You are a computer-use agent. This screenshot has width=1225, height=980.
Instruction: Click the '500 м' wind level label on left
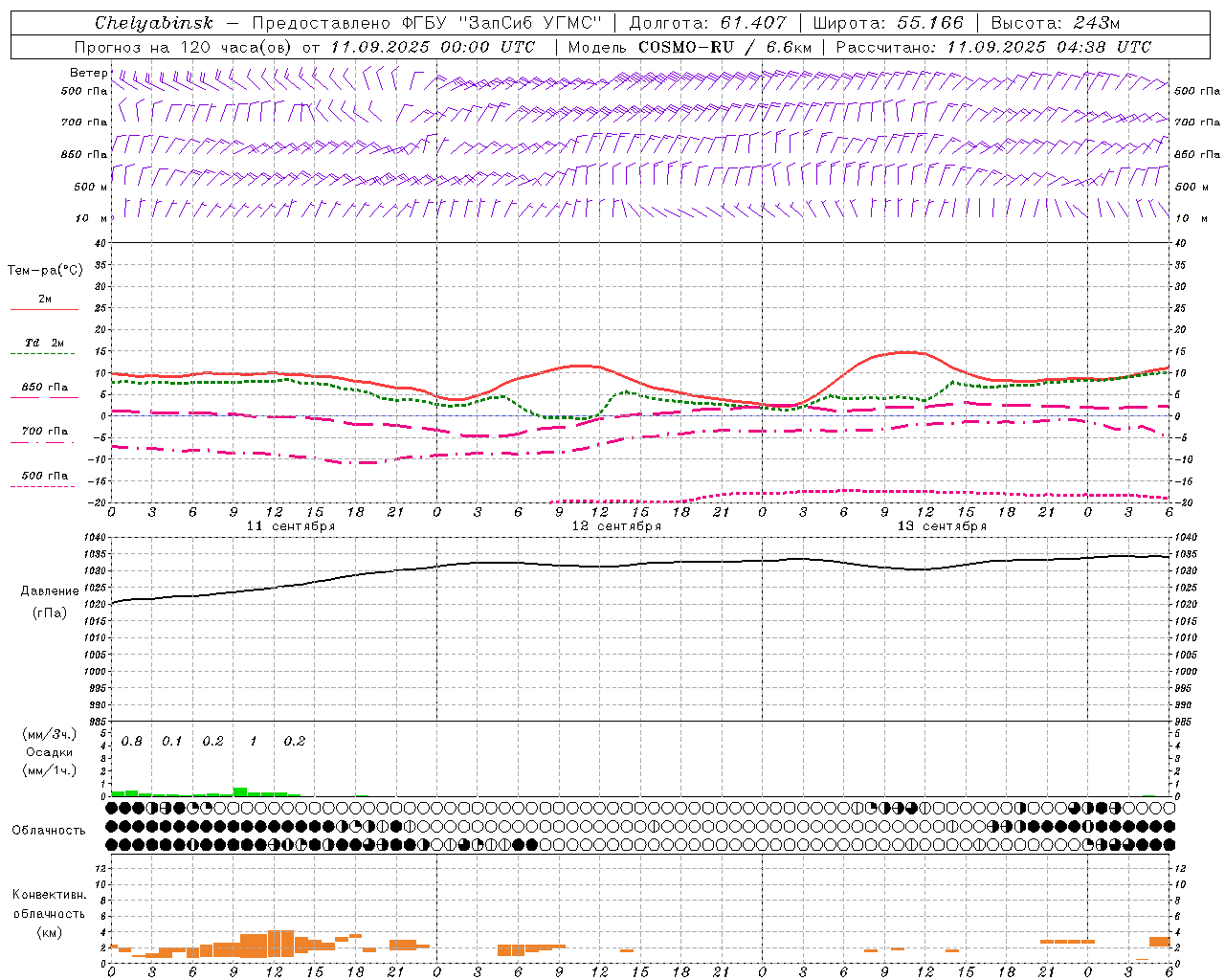(91, 187)
